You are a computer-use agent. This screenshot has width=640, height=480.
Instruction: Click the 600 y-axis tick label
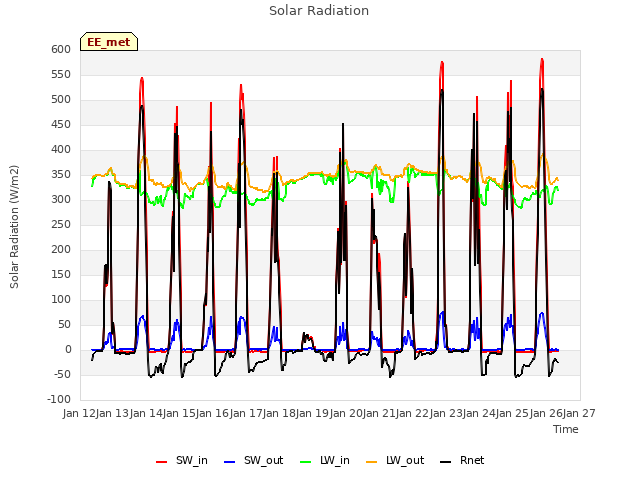[61, 49]
